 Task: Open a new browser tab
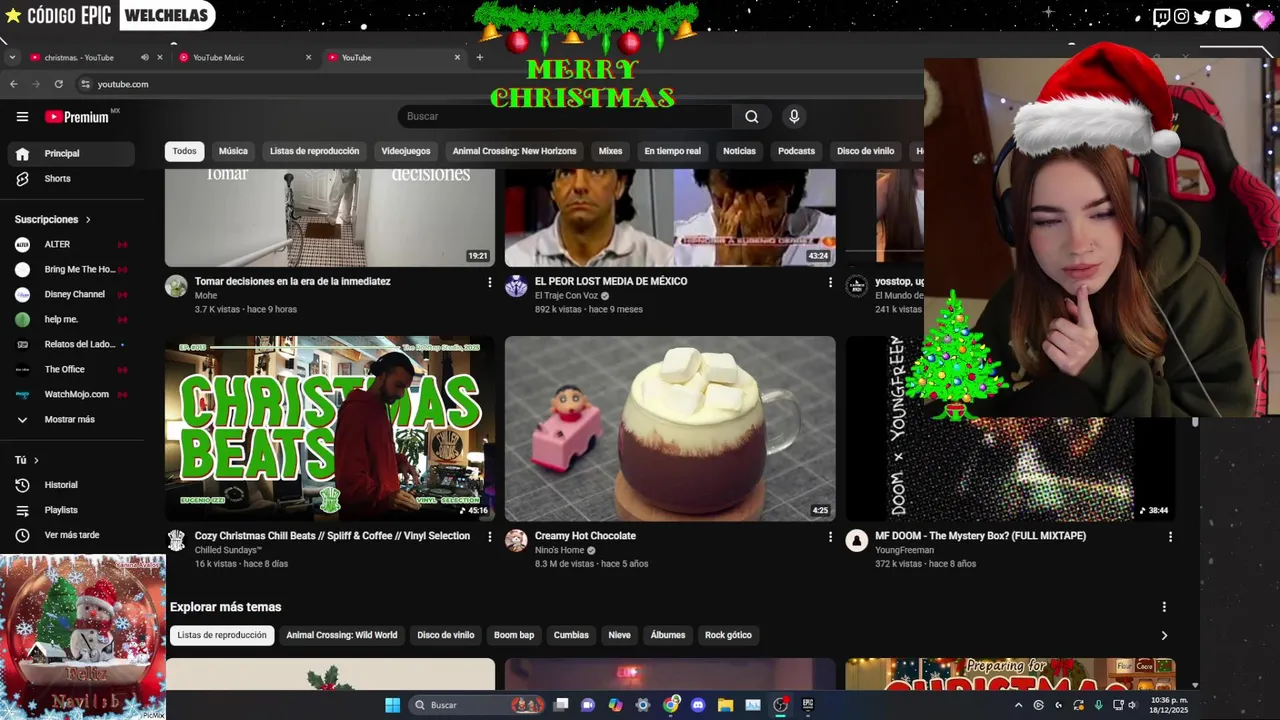click(479, 57)
